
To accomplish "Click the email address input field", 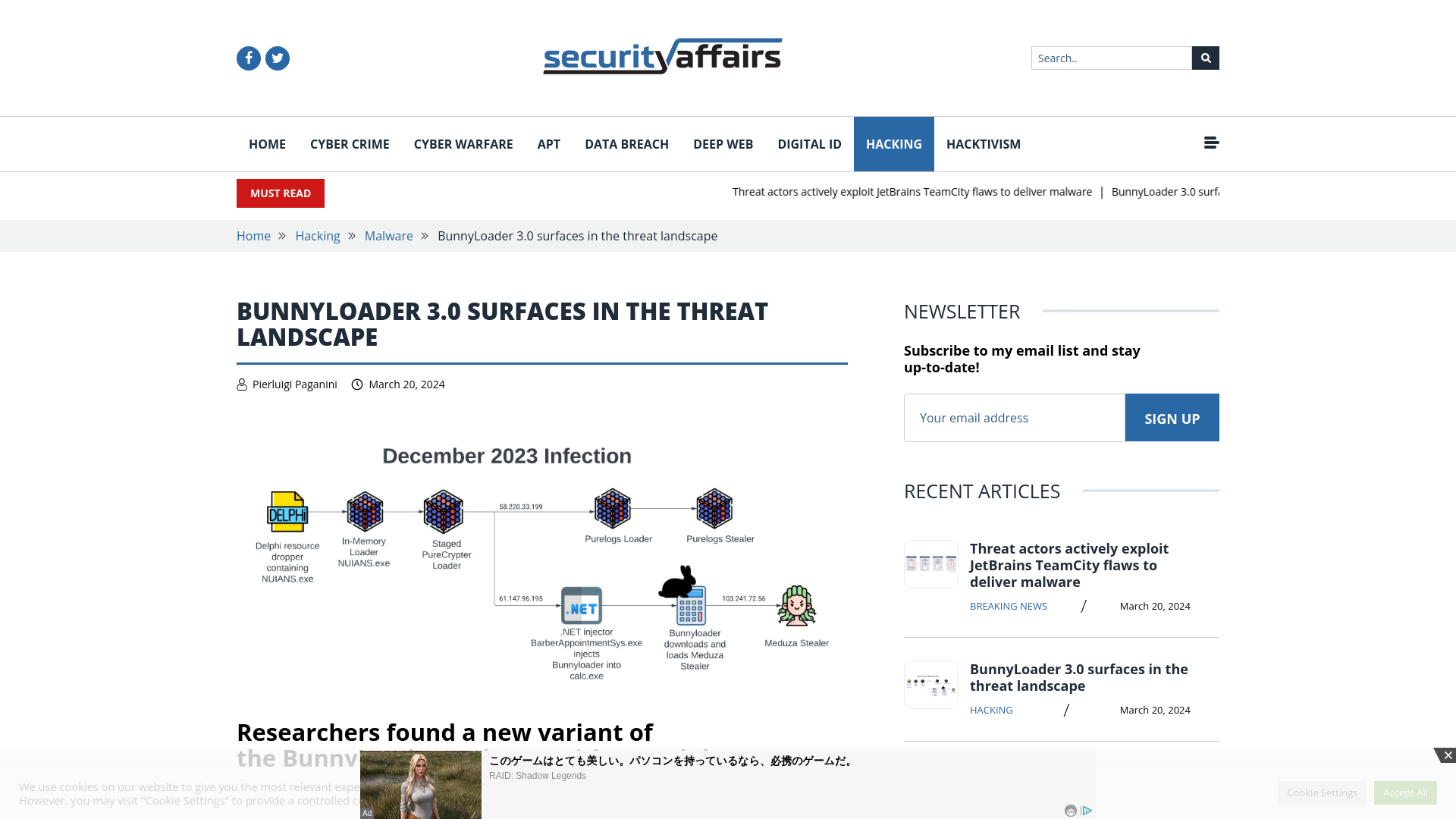I will click(x=1013, y=417).
